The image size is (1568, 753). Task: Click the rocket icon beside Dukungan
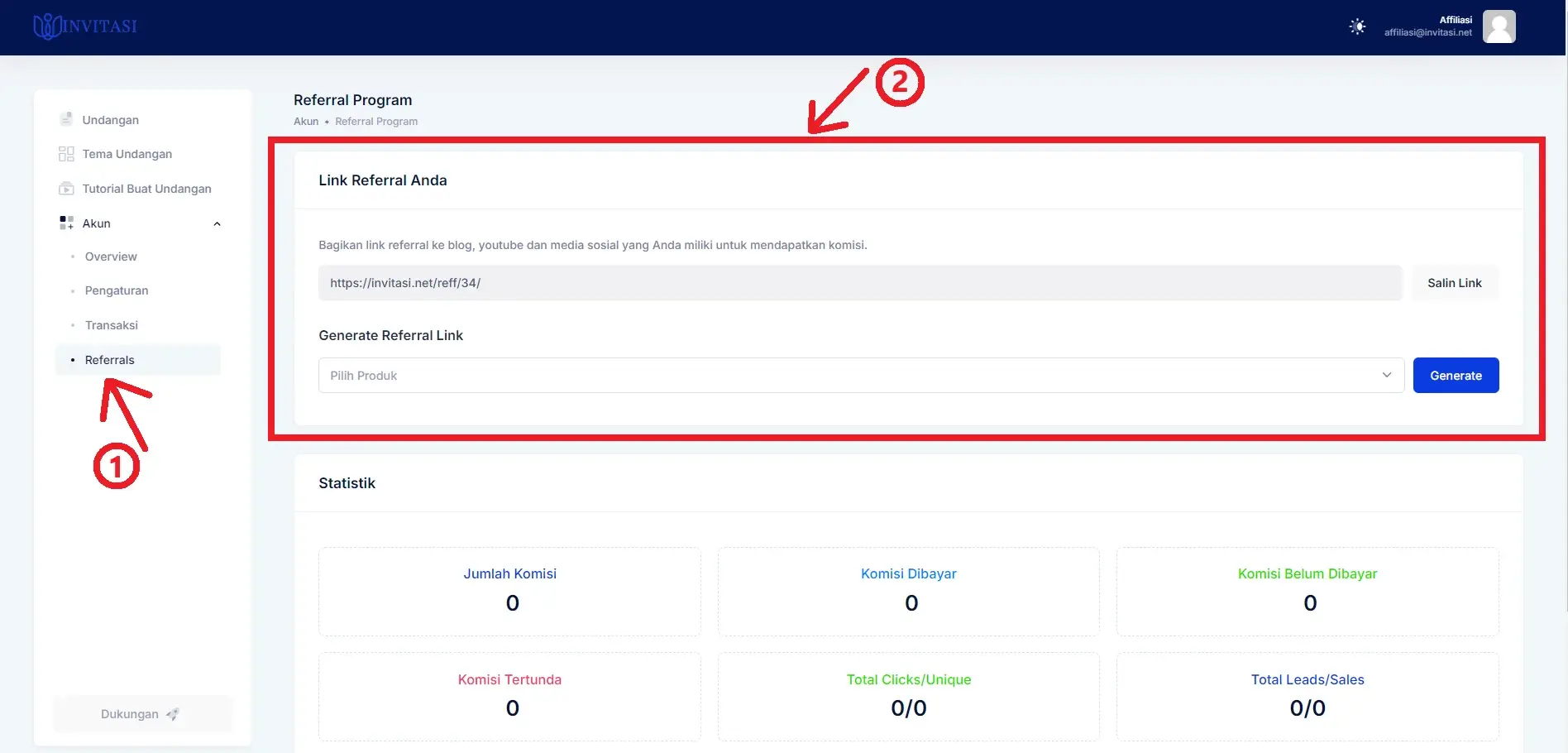(x=173, y=714)
